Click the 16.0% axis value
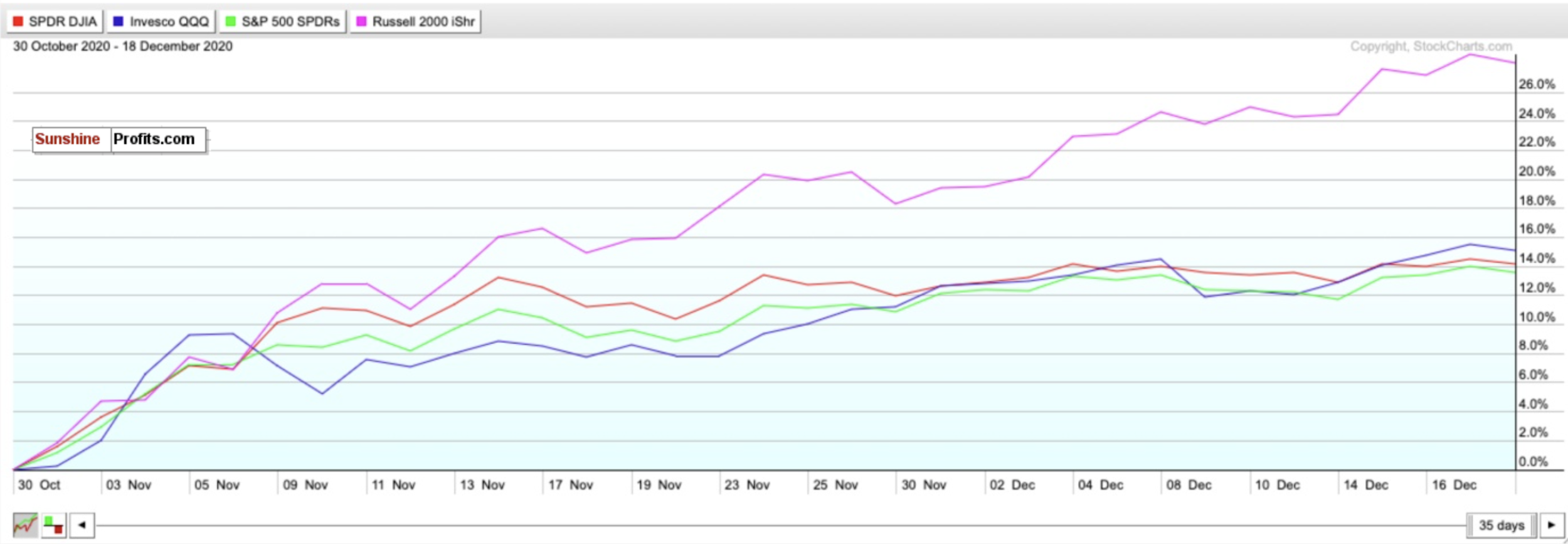 (x=1537, y=229)
